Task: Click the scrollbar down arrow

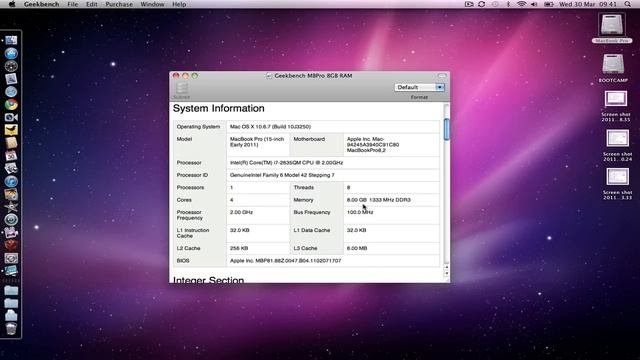Action: tap(447, 274)
